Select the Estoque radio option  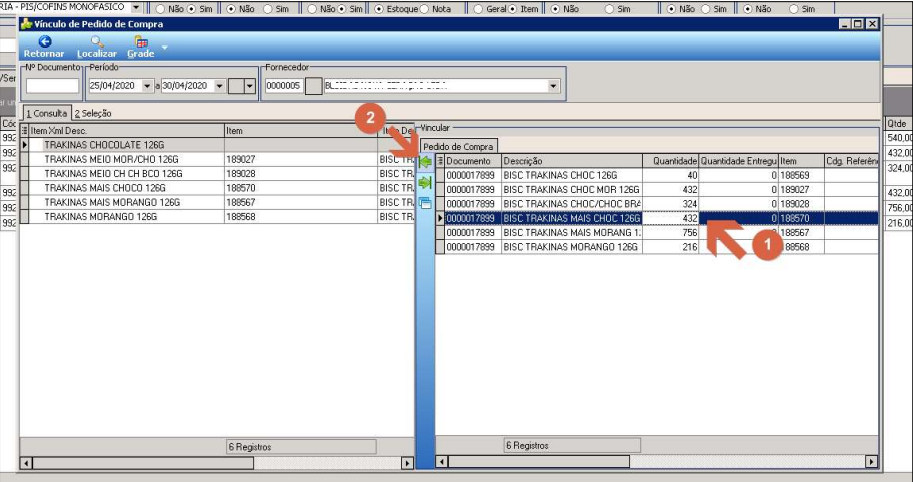pyautogui.click(x=378, y=9)
